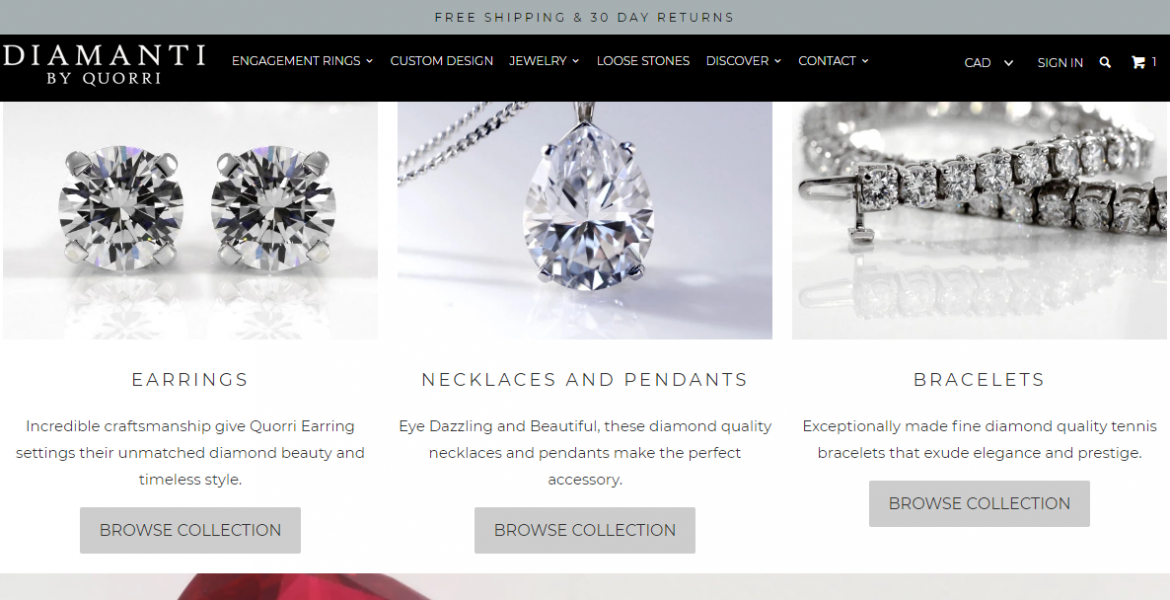Screen dimensions: 1170x600
Task: Expand the Contact dropdown menu
Action: pos(833,60)
